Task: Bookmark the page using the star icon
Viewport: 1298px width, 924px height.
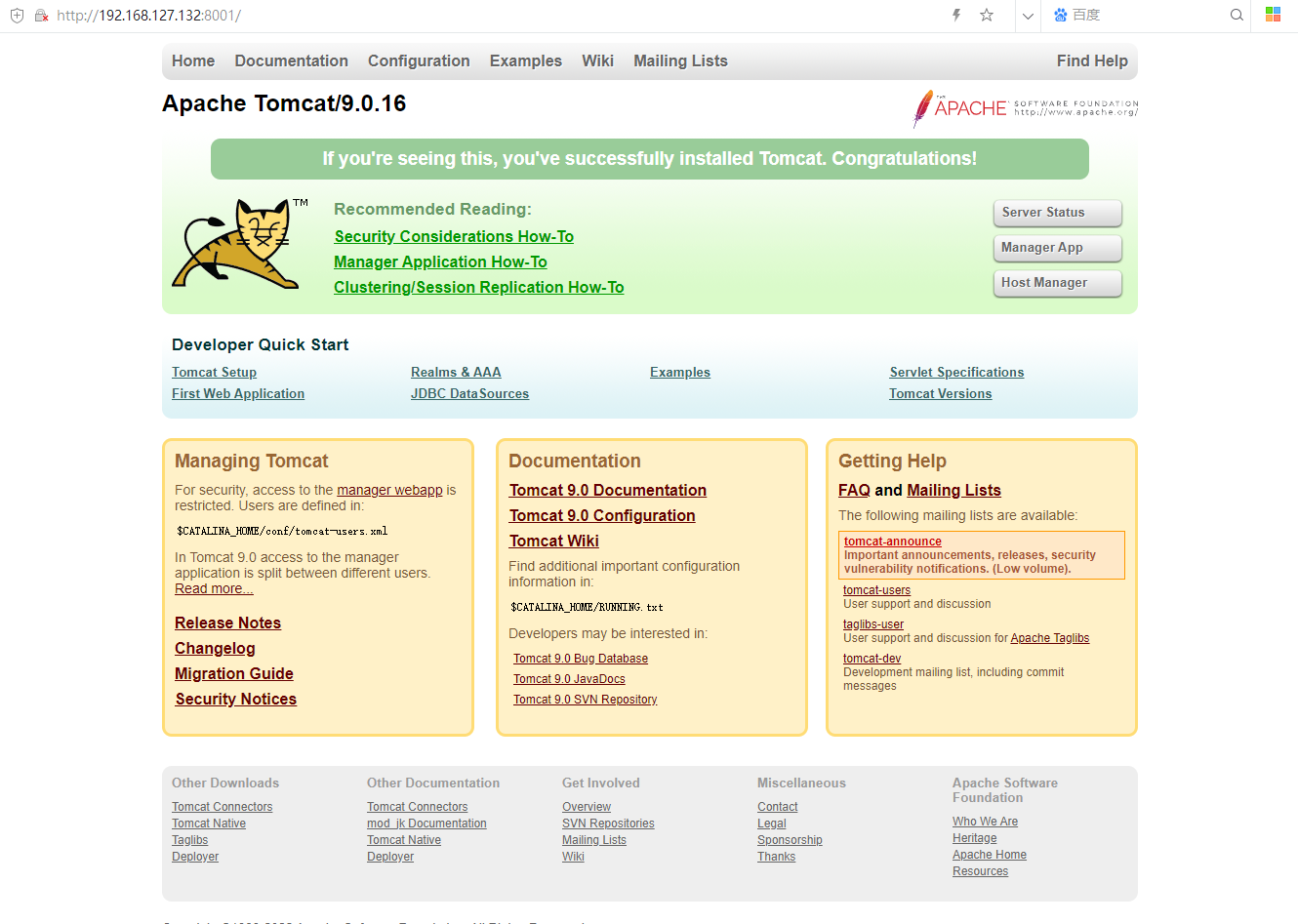Action: [987, 16]
